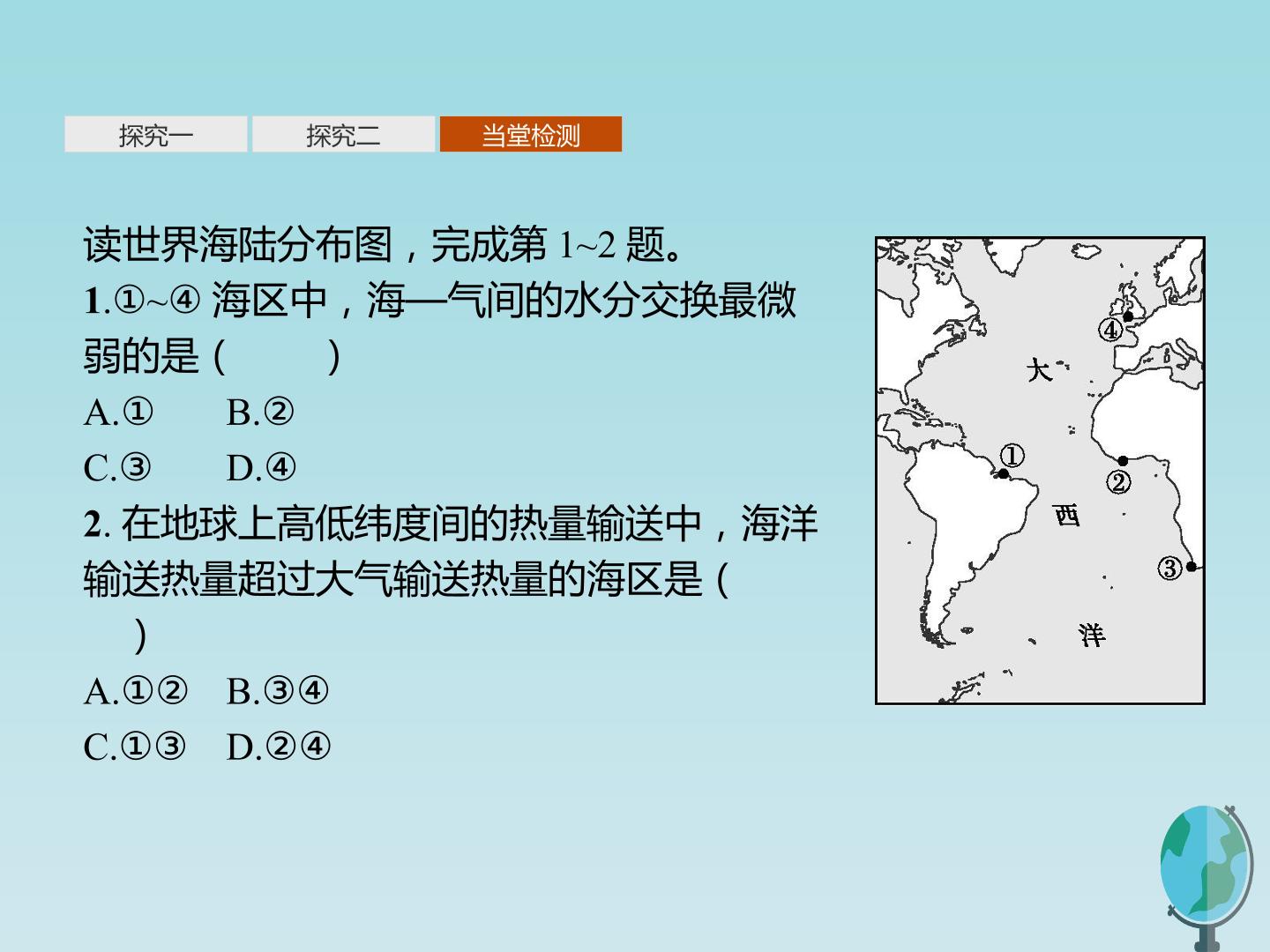Choose answer D.④ for question 1

pyautogui.click(x=261, y=468)
